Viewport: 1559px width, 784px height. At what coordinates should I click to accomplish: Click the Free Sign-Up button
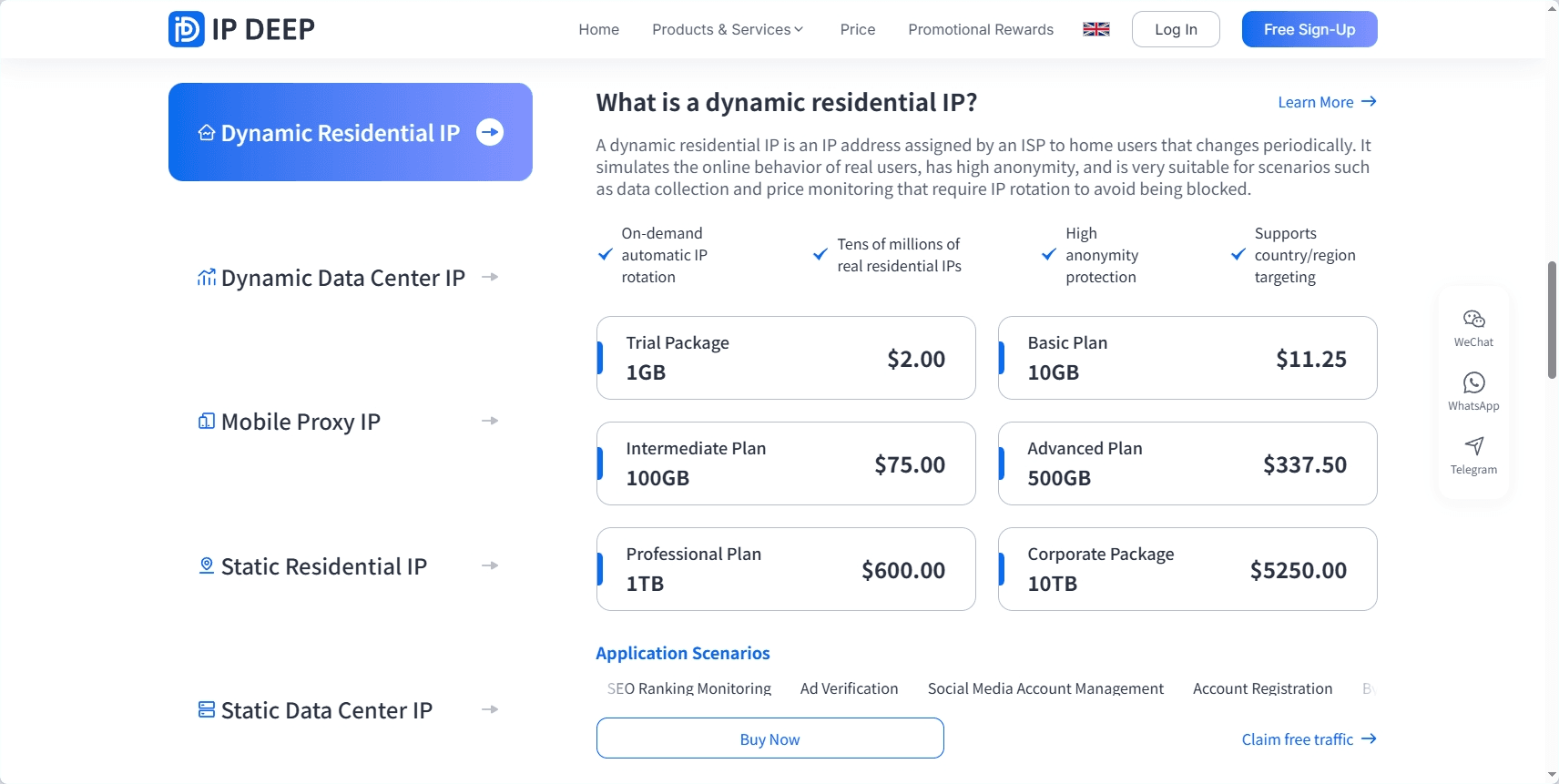coord(1309,28)
